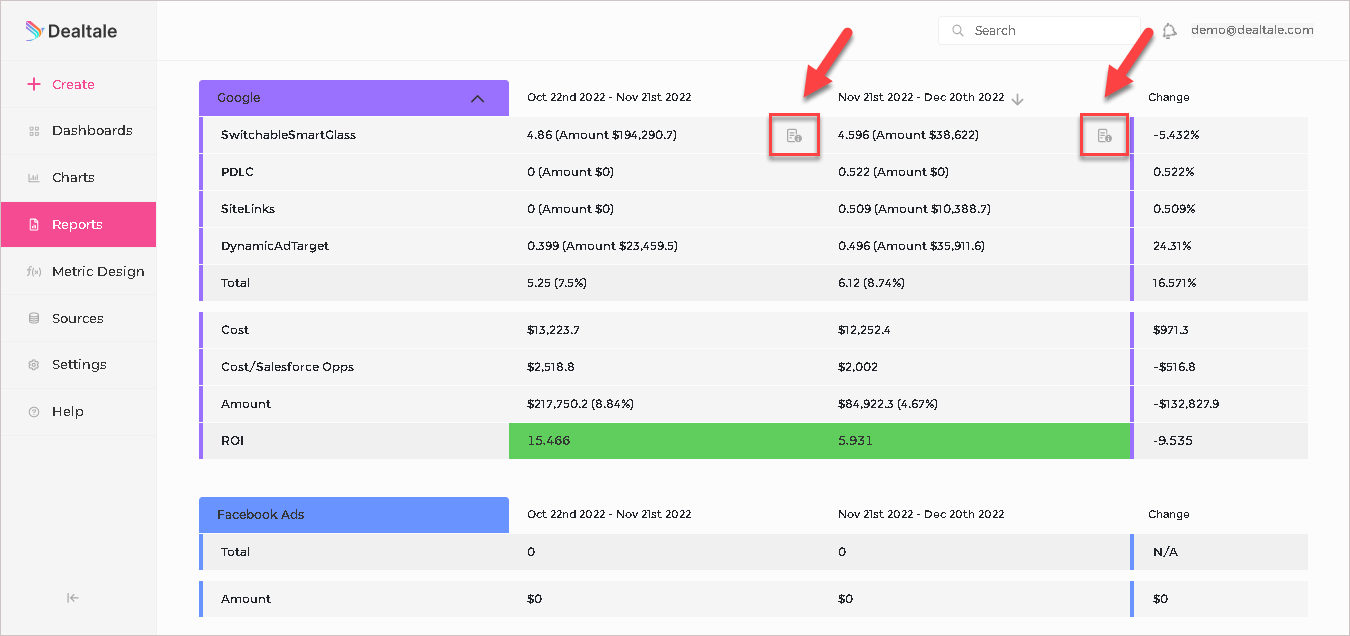Click Google's Oct 22nd 2022 – Nov 21st 2022 header
1350x636 pixels.
(609, 98)
